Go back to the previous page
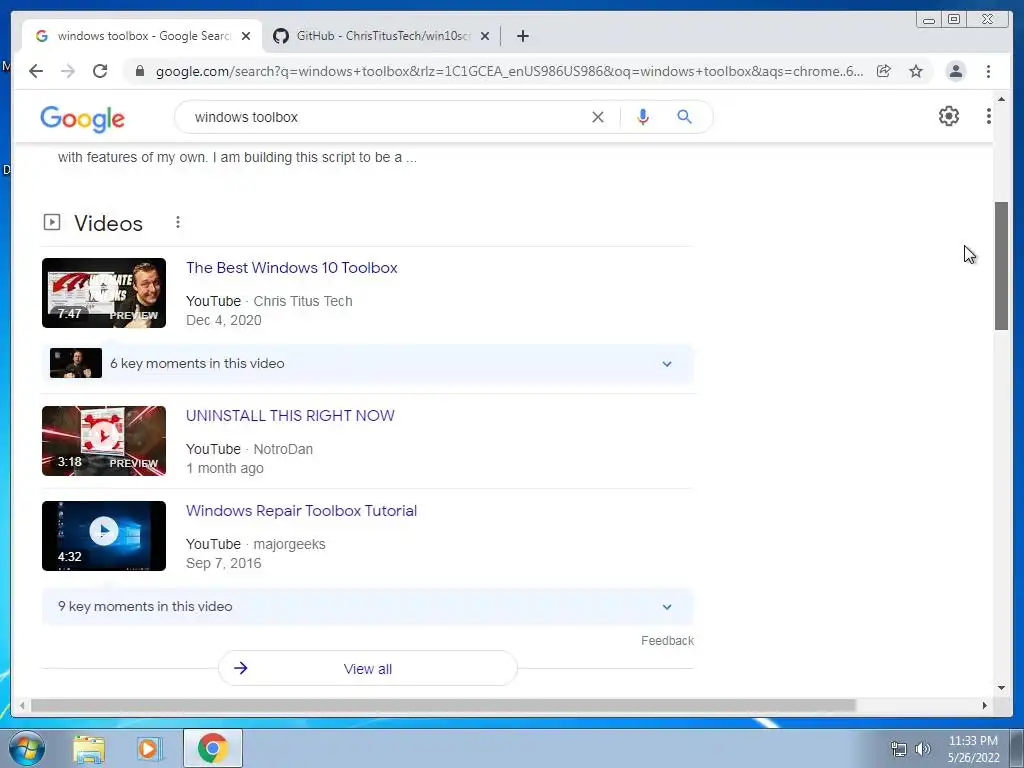Viewport: 1024px width, 768px height. [36, 71]
